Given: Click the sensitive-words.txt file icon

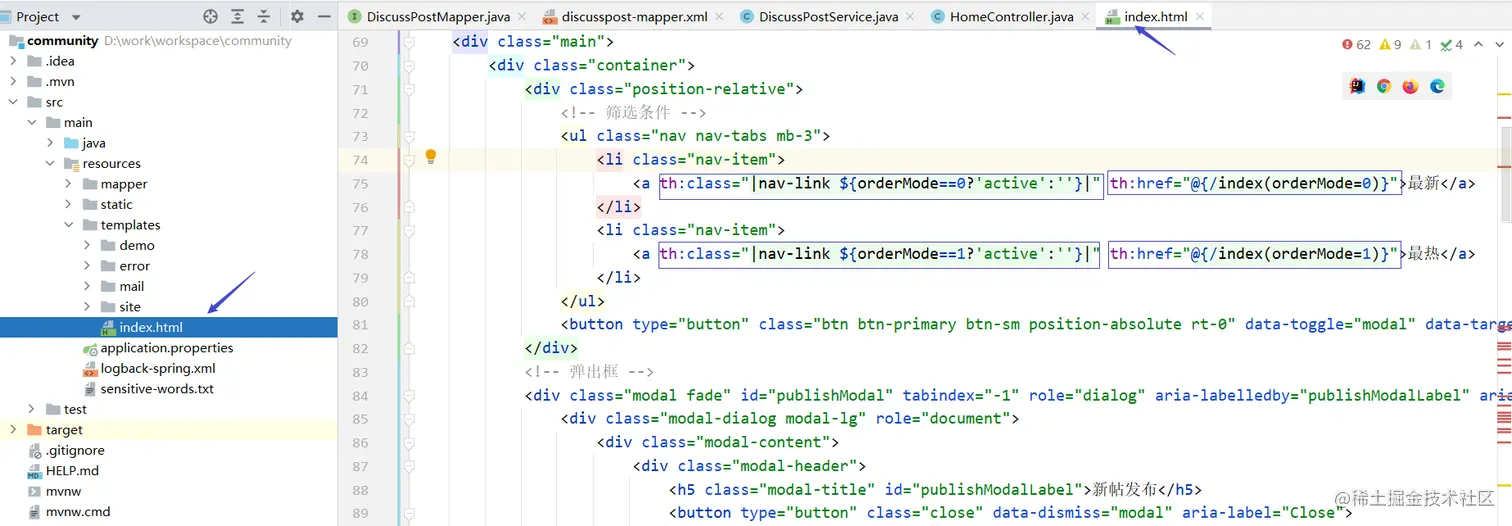Looking at the screenshot, I should coord(90,389).
